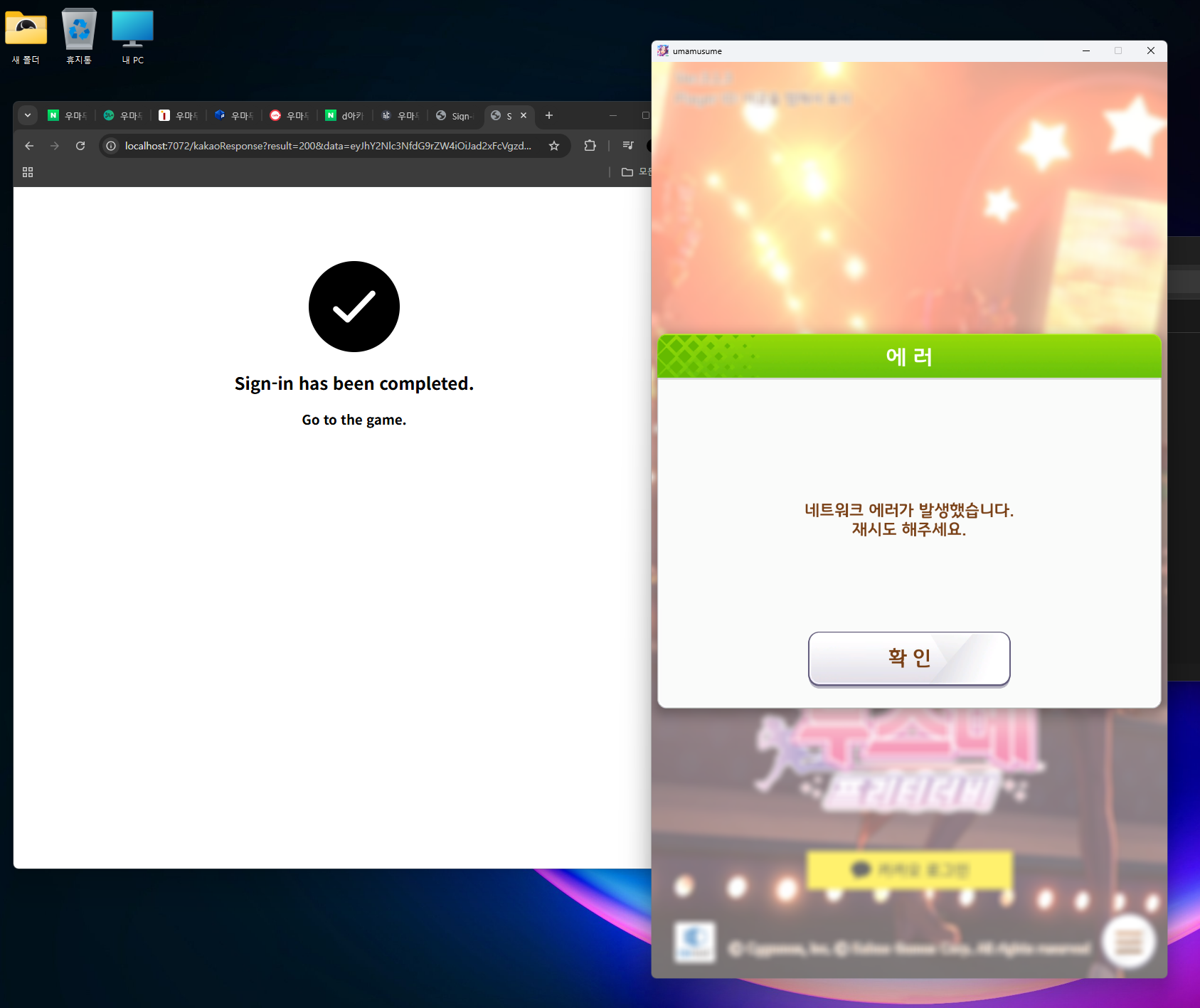
Task: Click the black checkmark circle
Action: tap(354, 307)
